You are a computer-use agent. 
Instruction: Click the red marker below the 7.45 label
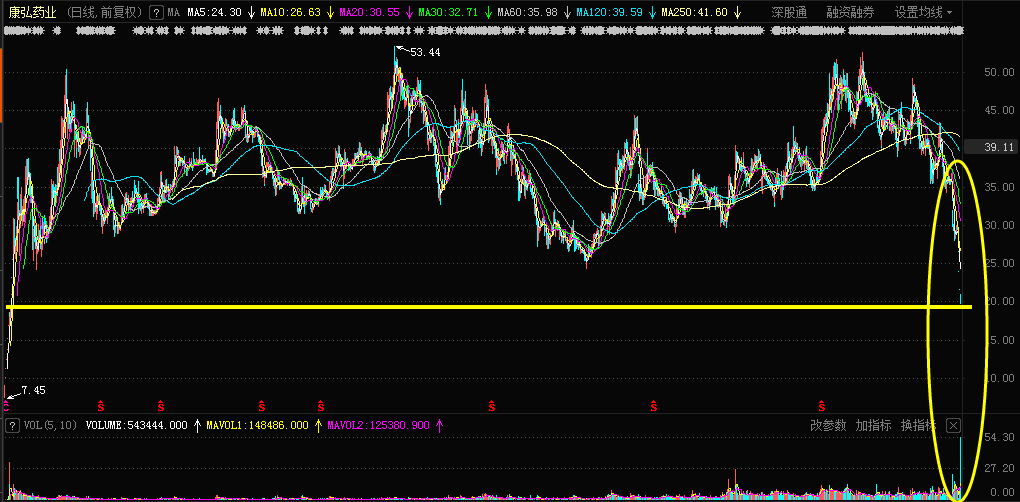[6, 405]
